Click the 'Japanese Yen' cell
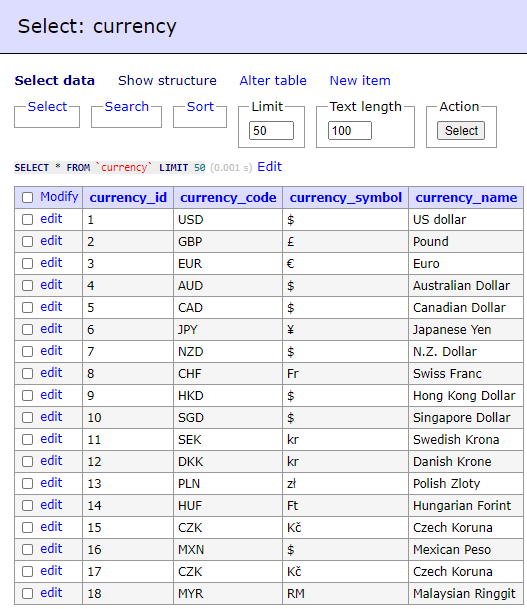The width and height of the screenshot is (527, 609). tap(466, 330)
